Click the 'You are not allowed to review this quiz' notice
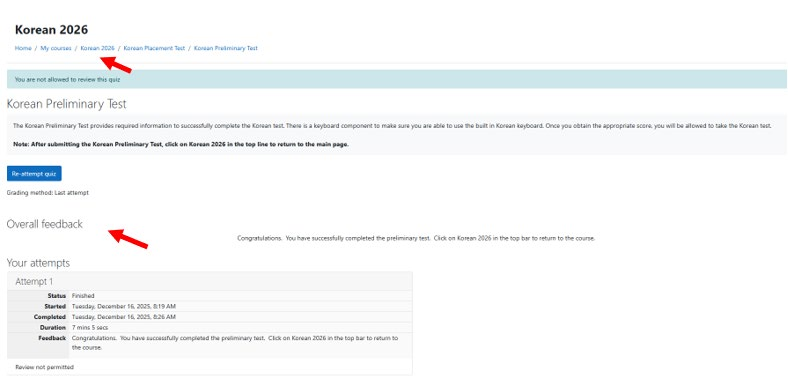 tap(67, 79)
